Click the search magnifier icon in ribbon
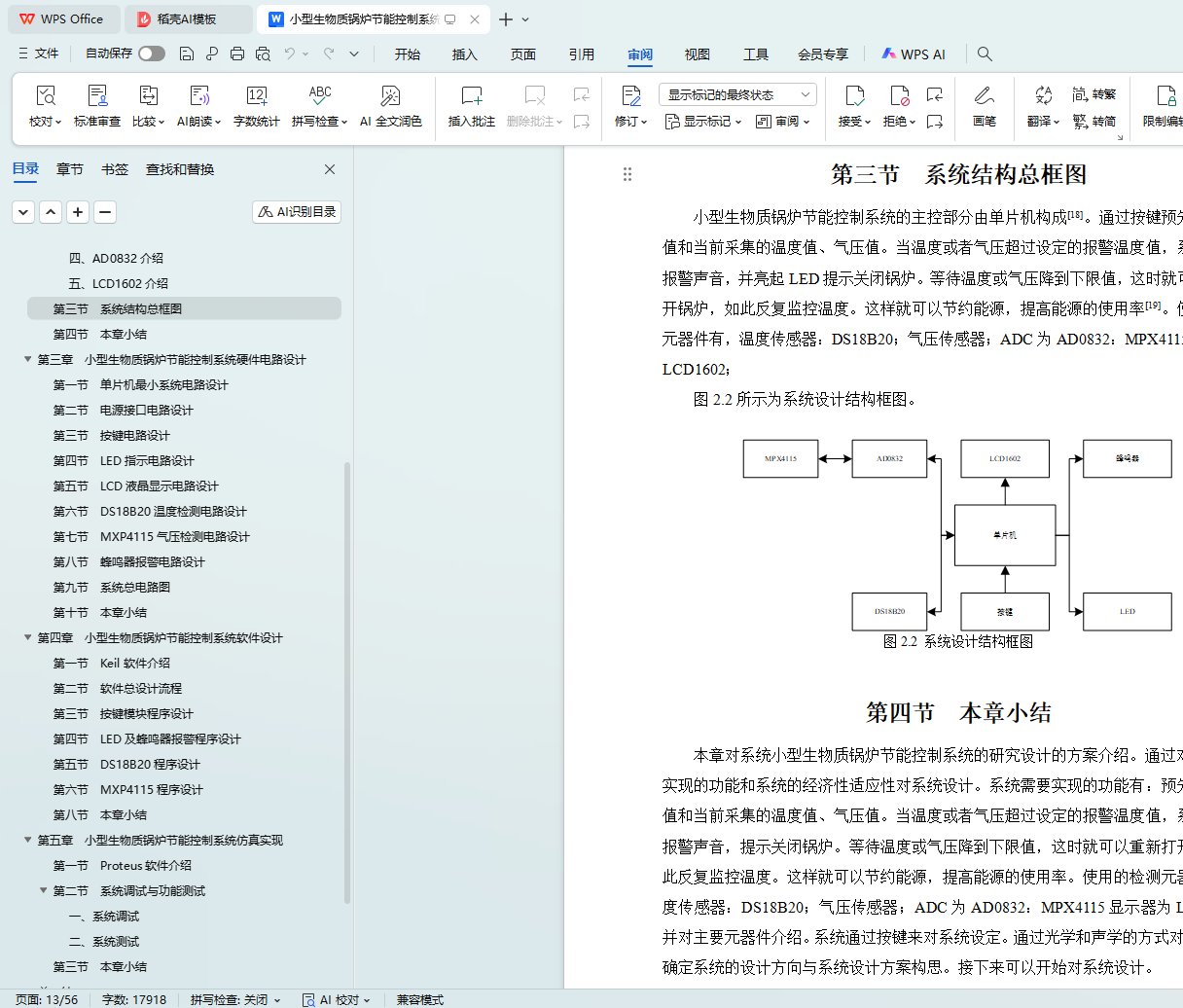The image size is (1183, 1008). click(x=985, y=54)
